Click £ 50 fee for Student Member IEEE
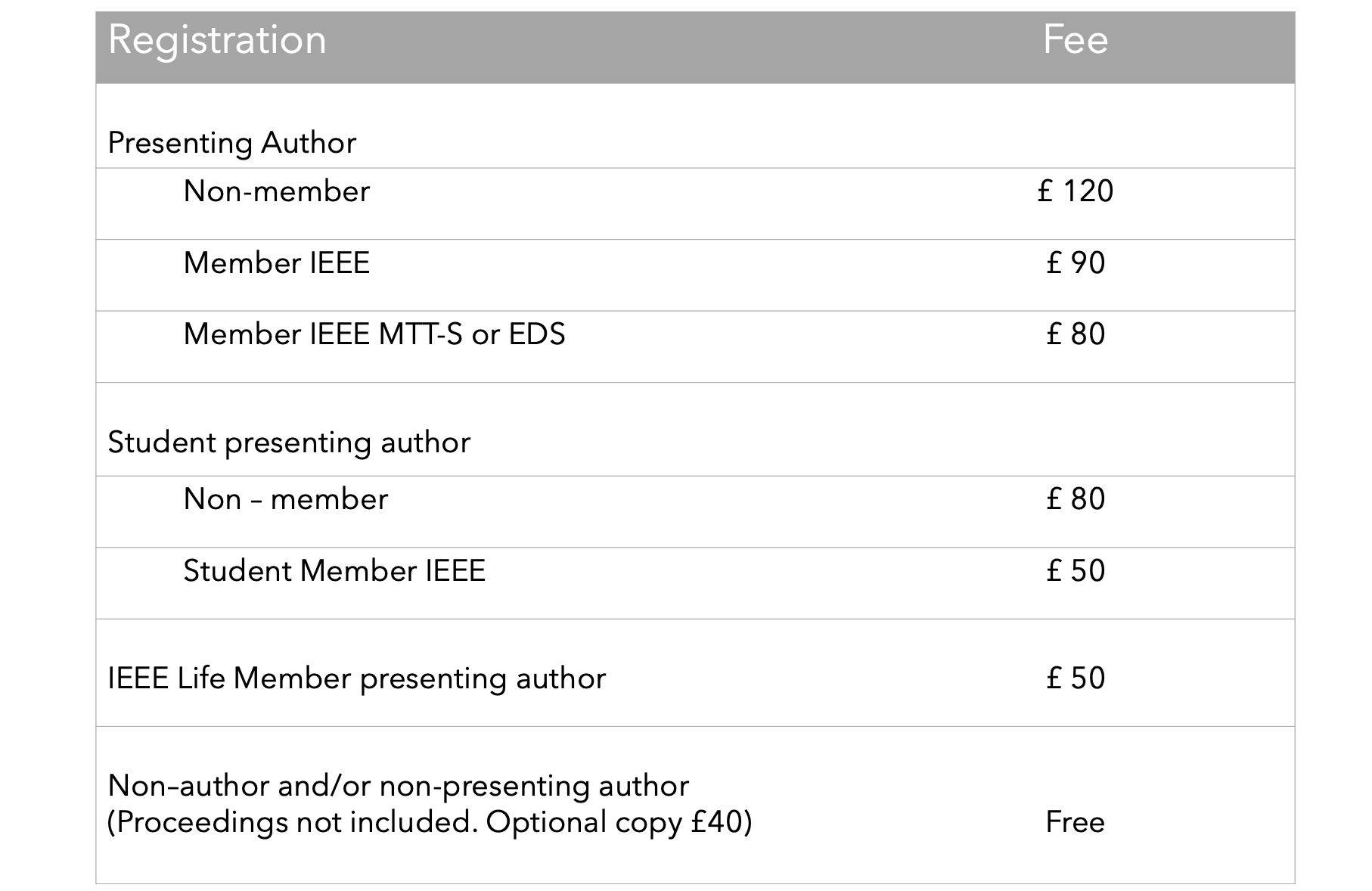The height and width of the screenshot is (891, 1372). [x=1075, y=571]
